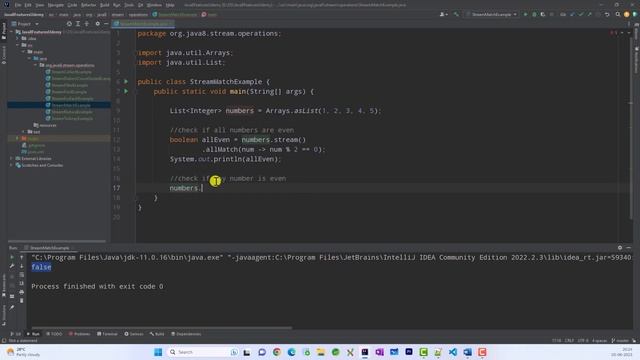Click scroll down arrow in Run console toolbar
The width and height of the screenshot is (640, 360).
point(22,266)
